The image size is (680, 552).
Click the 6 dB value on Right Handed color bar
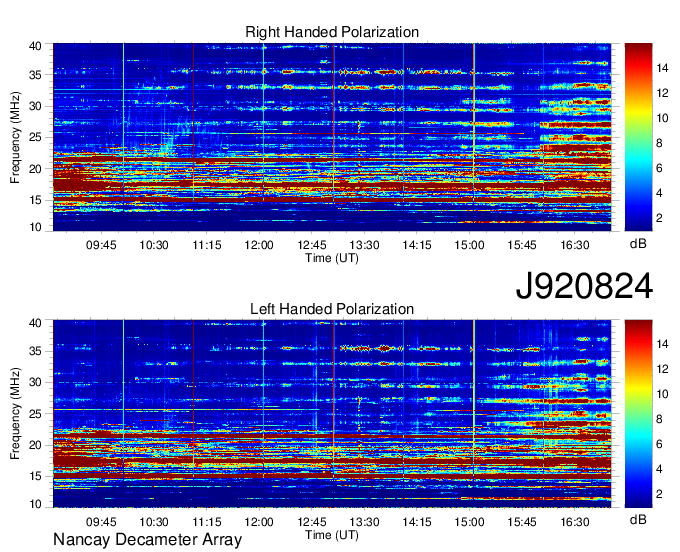[659, 168]
